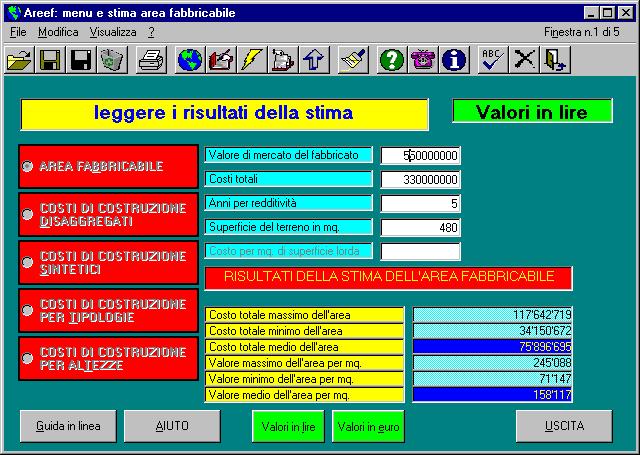Open the Visualizza menu
Image resolution: width=640 pixels, height=455 pixels.
(111, 32)
